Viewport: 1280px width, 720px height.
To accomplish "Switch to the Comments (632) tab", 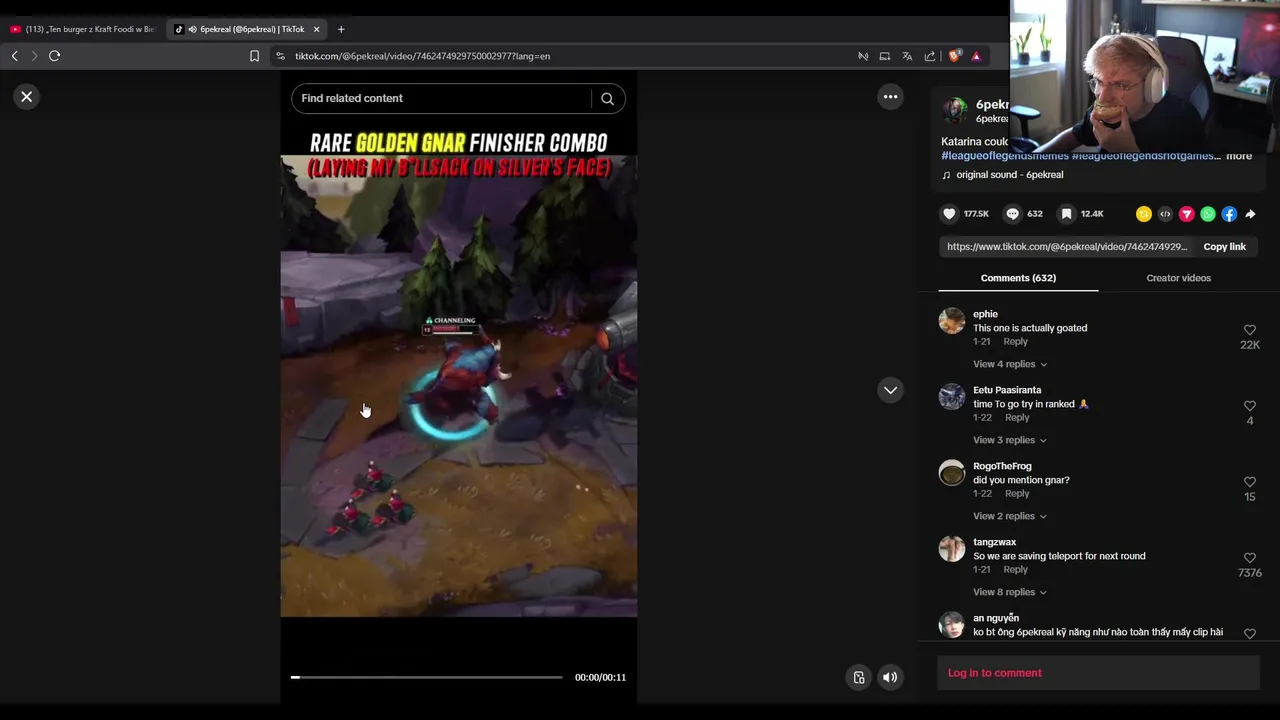I will (1018, 278).
